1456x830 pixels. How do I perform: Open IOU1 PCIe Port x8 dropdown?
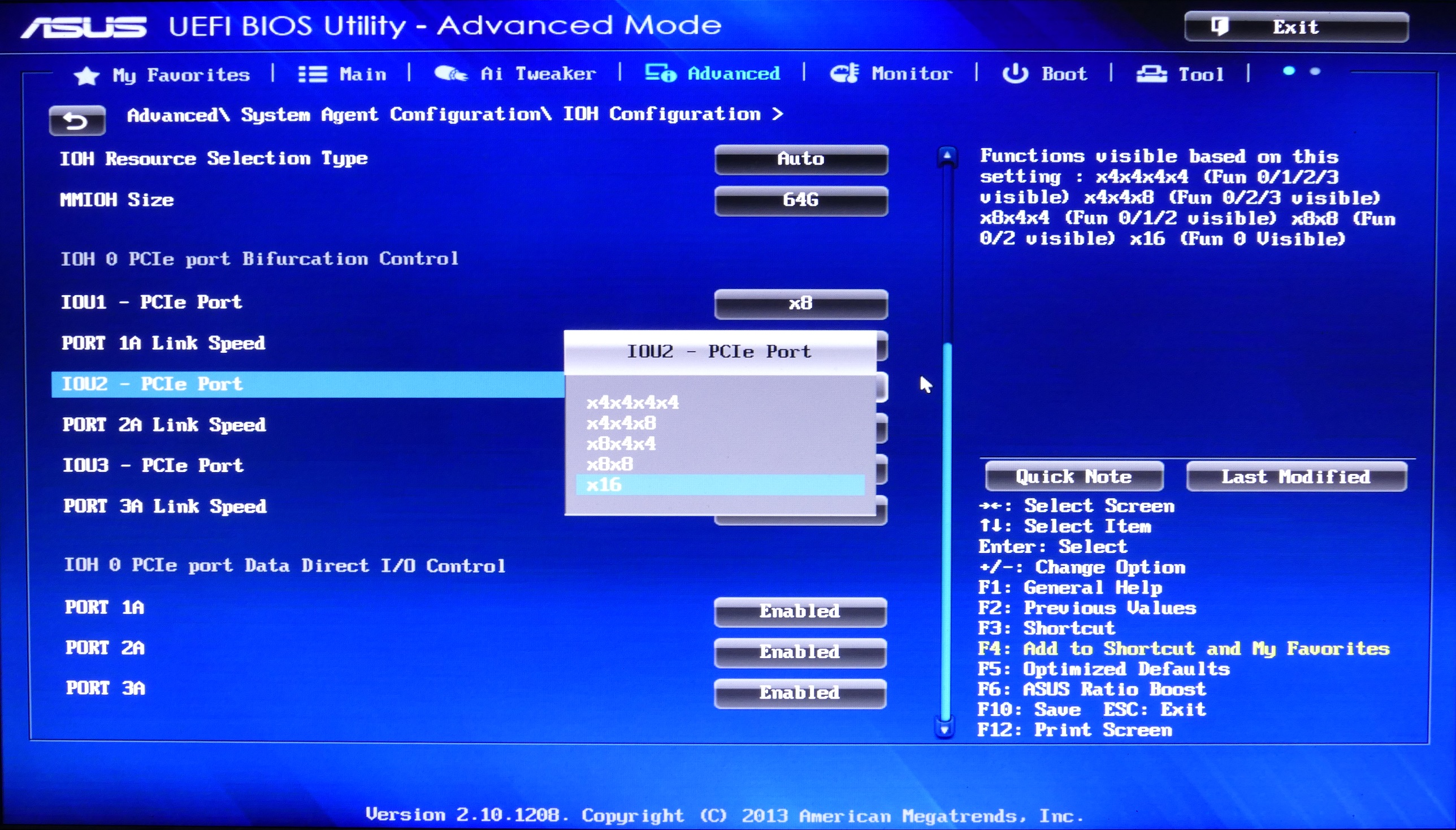[x=801, y=303]
